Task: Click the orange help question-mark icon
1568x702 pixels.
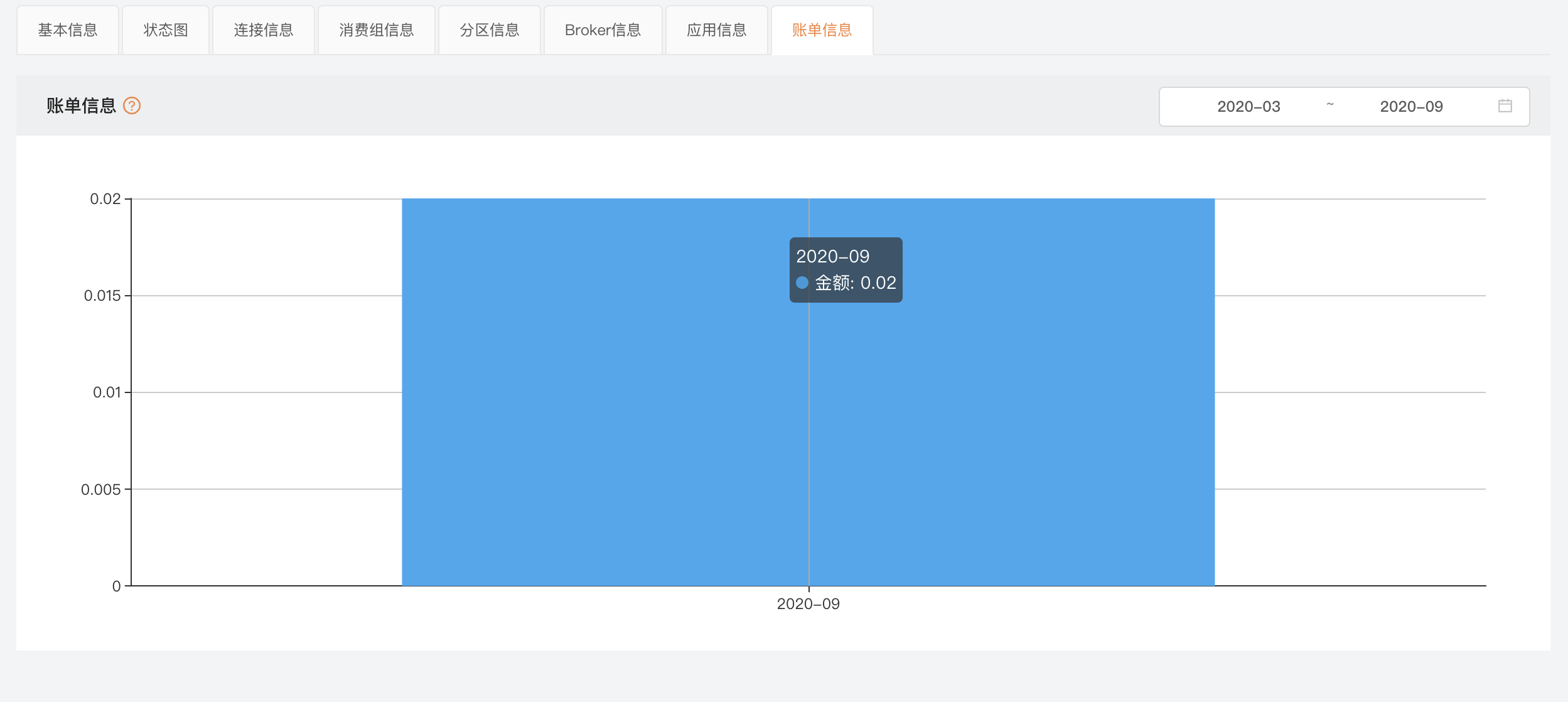Action: pos(132,105)
